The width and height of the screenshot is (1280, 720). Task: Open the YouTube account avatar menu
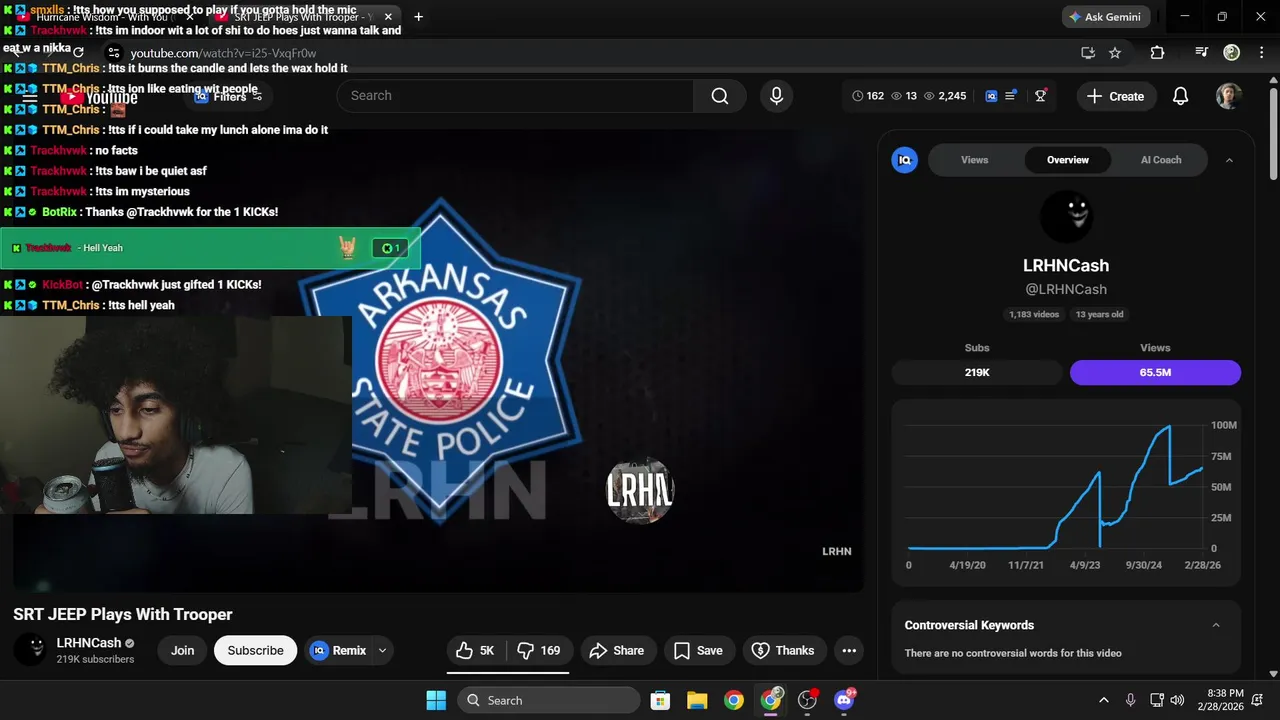tap(1229, 96)
